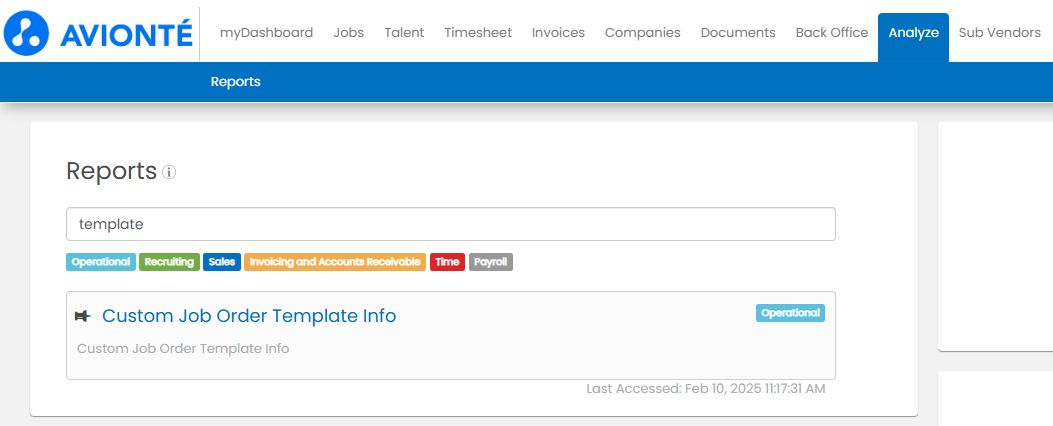Switch to the Timesheet tab
Screen dimensions: 1053x426
[x=478, y=32]
